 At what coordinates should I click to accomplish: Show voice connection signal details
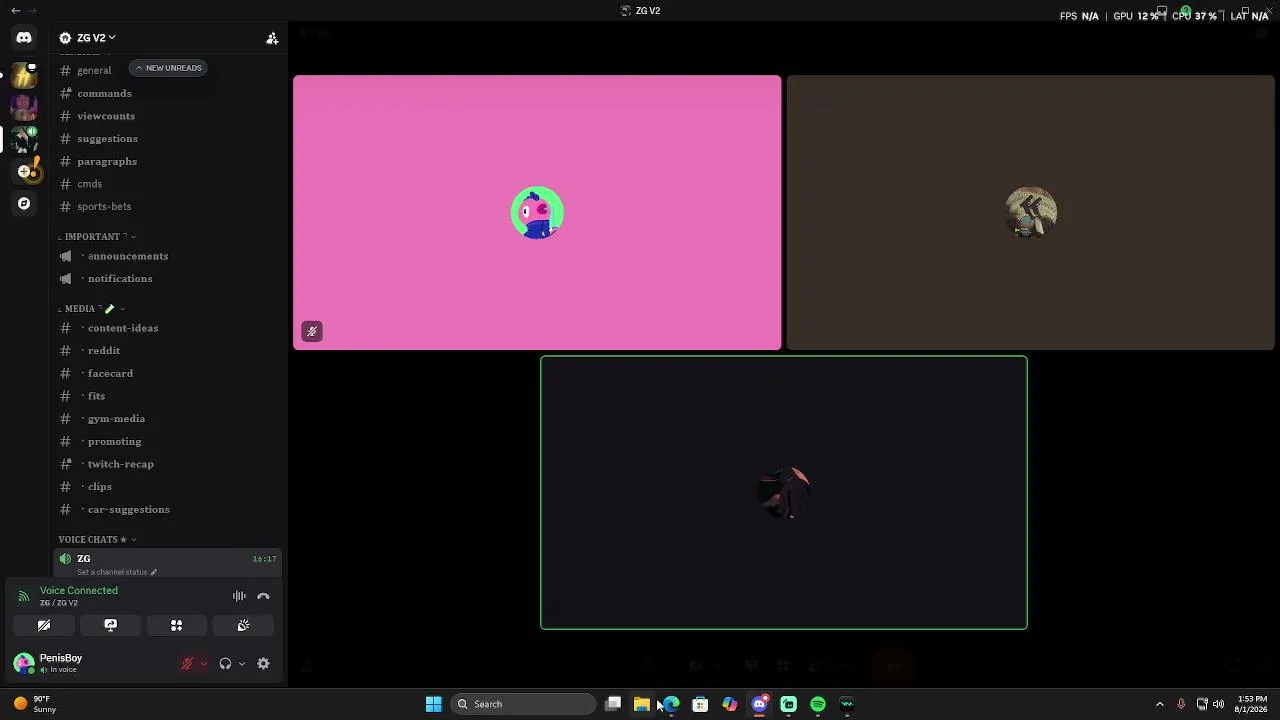23,596
